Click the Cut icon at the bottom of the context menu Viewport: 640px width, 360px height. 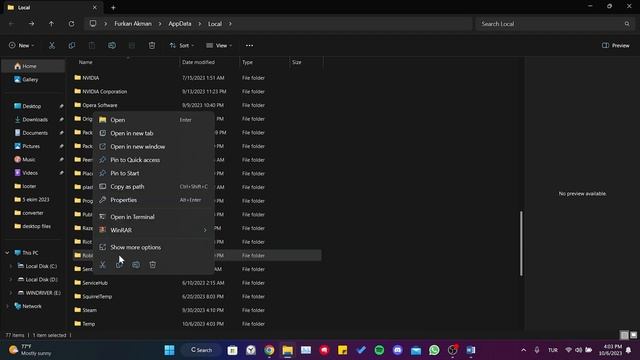coord(103,265)
